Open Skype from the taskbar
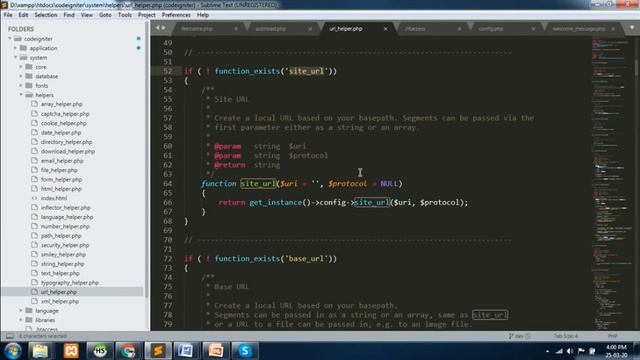The height and width of the screenshot is (360, 640). click(245, 351)
